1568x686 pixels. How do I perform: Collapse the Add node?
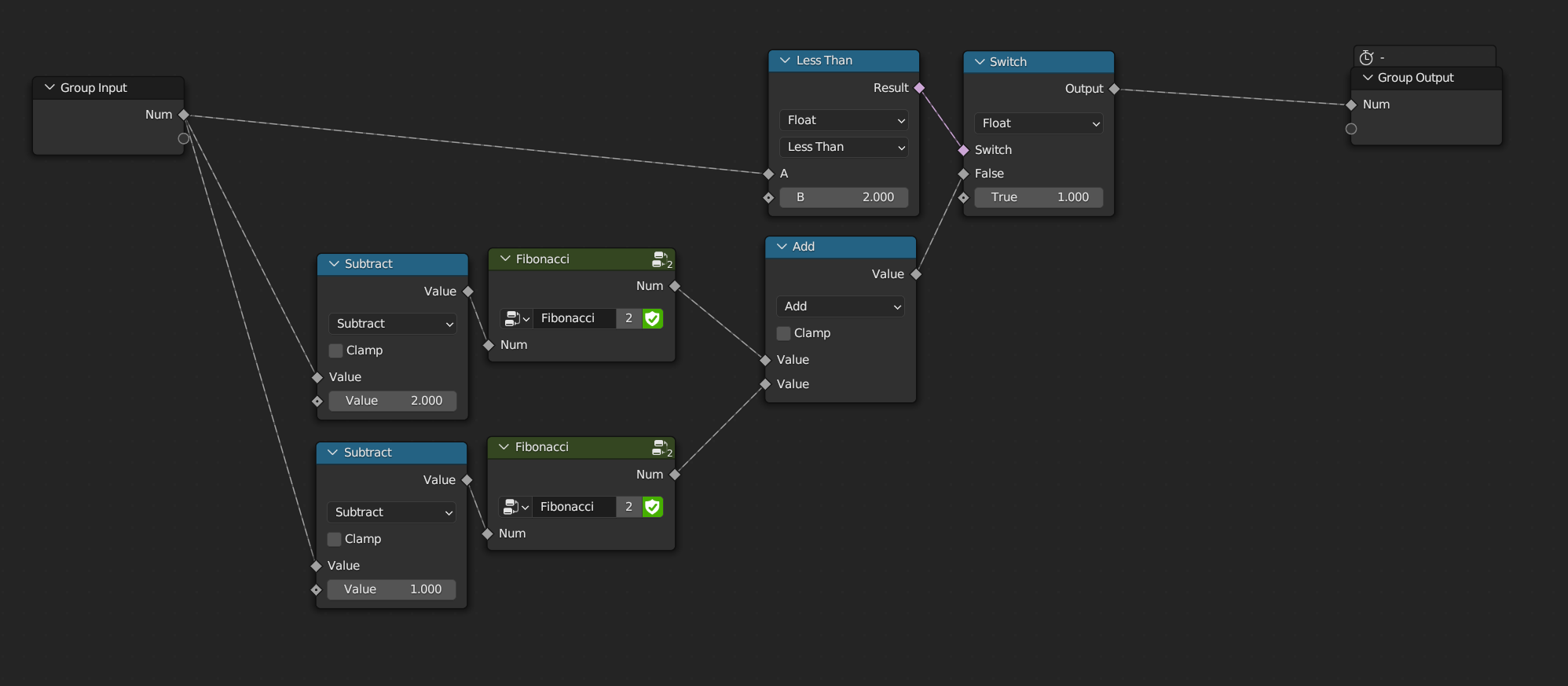click(782, 247)
